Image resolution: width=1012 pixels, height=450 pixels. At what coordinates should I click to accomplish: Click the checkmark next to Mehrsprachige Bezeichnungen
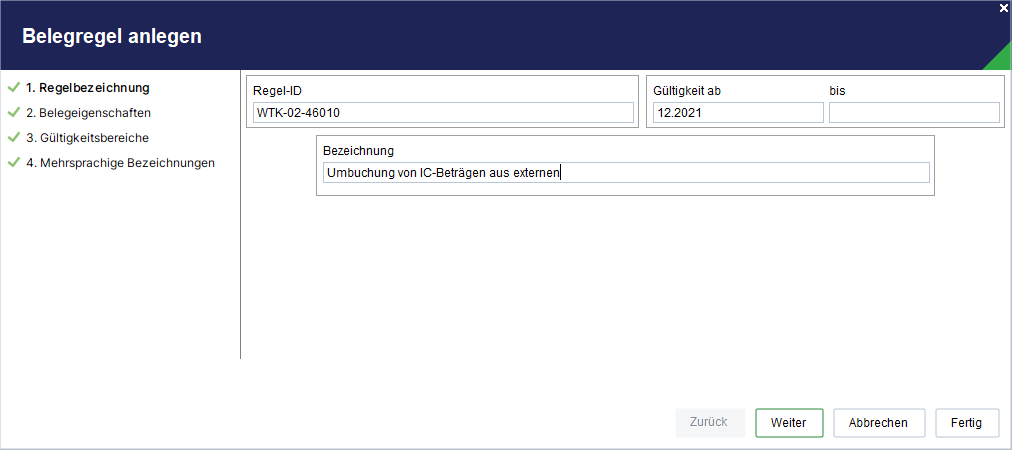14,163
